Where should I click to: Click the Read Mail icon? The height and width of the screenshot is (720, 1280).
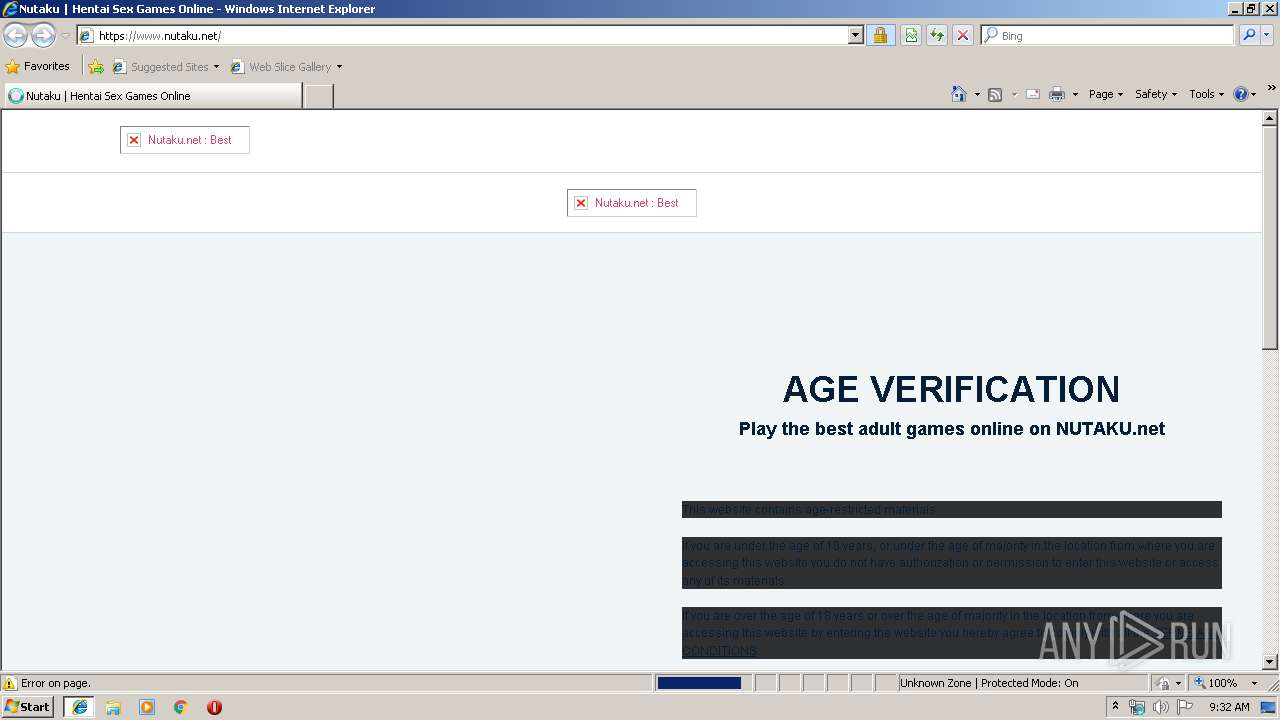[x=1033, y=94]
